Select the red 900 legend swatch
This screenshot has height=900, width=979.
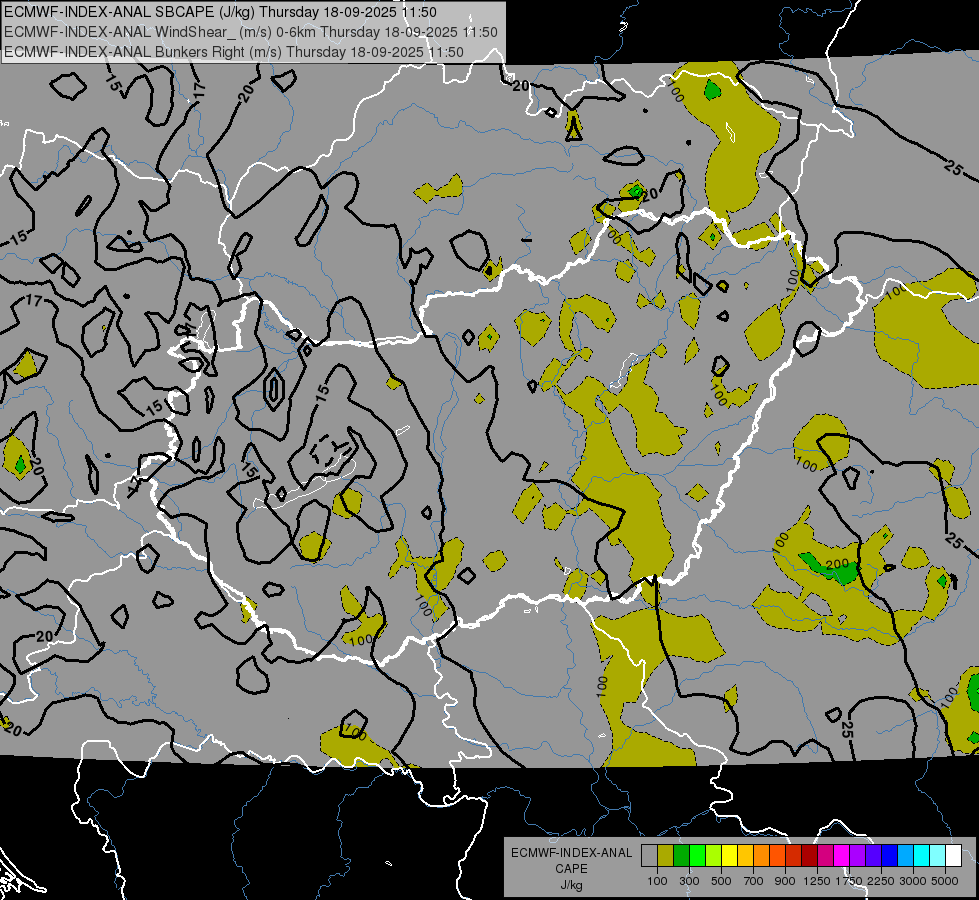pyautogui.click(x=794, y=856)
